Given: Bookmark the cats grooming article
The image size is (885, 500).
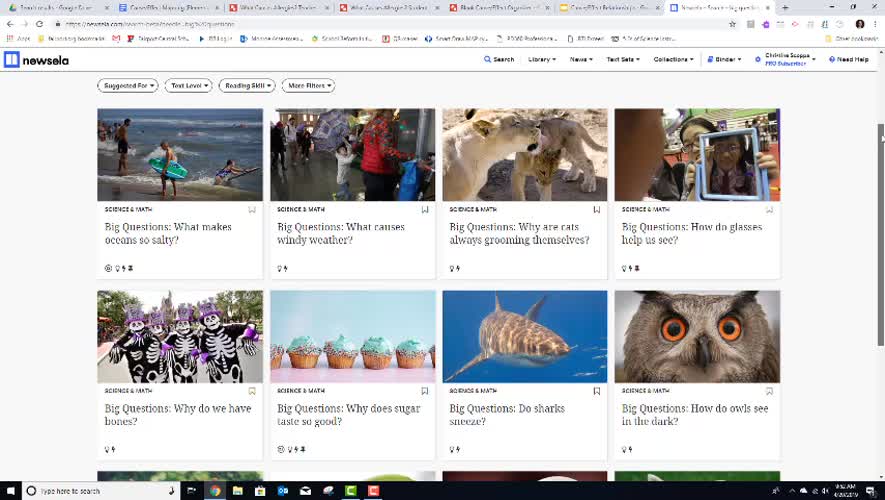Looking at the screenshot, I should coord(597,210).
